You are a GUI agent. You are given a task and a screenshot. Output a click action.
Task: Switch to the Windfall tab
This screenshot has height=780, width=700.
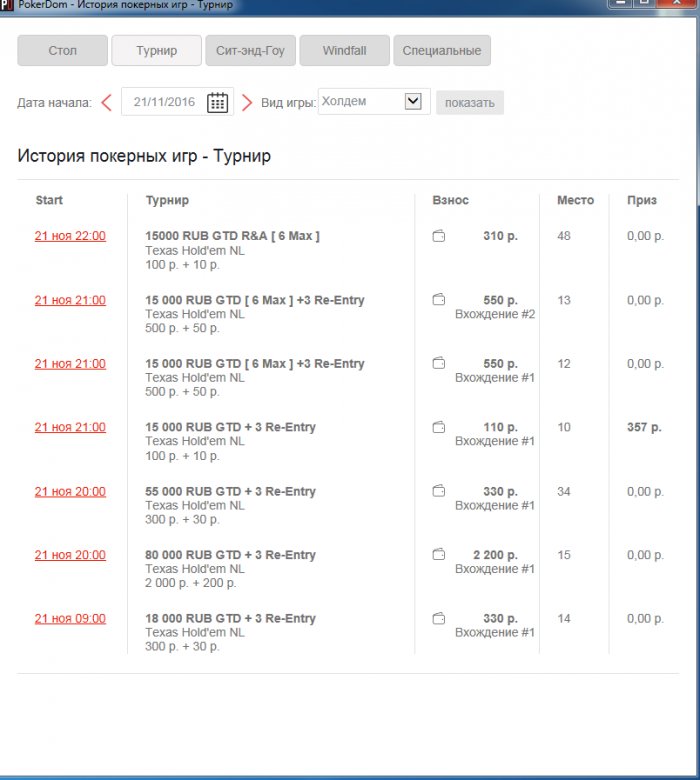344,50
